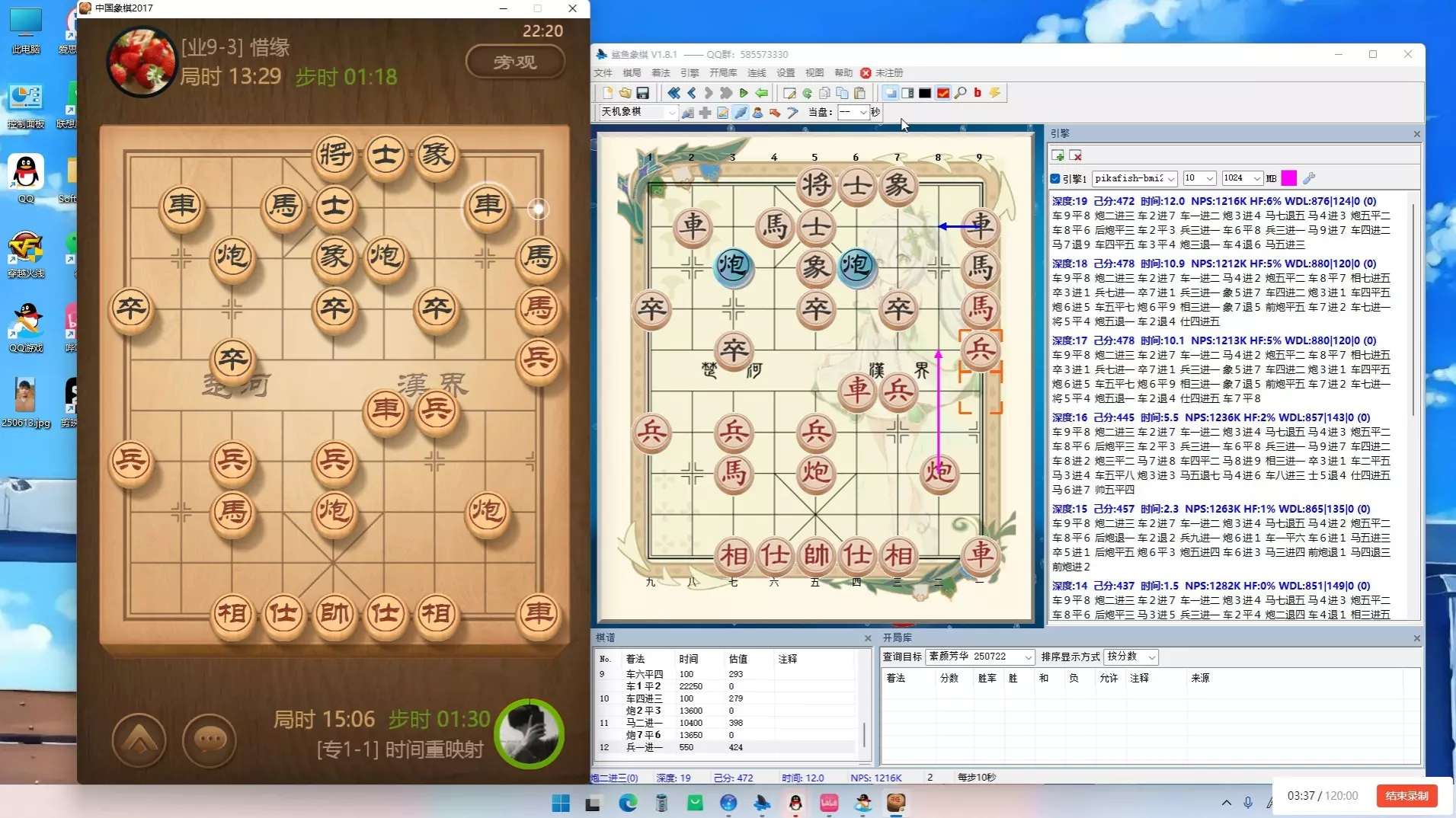1456x818 pixels.
Task: Open QQ penguin icon on taskbar
Action: tap(795, 803)
